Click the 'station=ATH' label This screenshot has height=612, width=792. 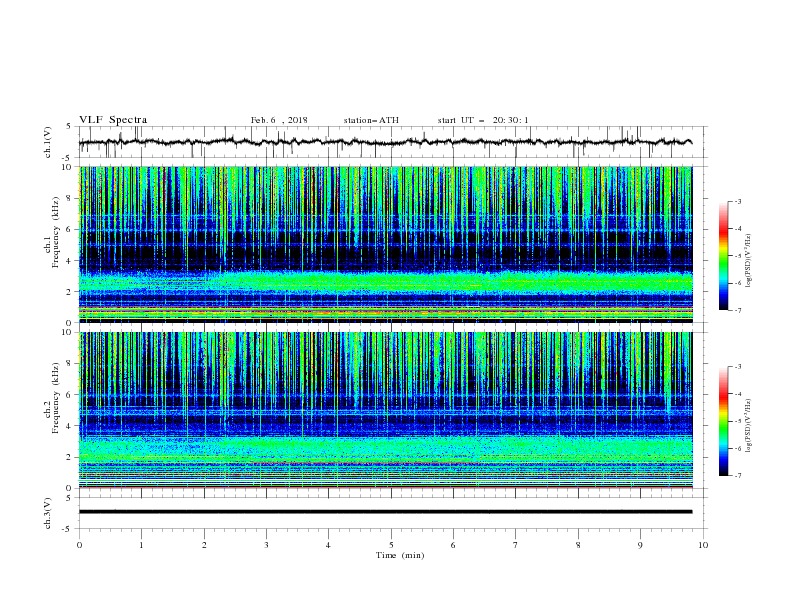pyautogui.click(x=371, y=120)
